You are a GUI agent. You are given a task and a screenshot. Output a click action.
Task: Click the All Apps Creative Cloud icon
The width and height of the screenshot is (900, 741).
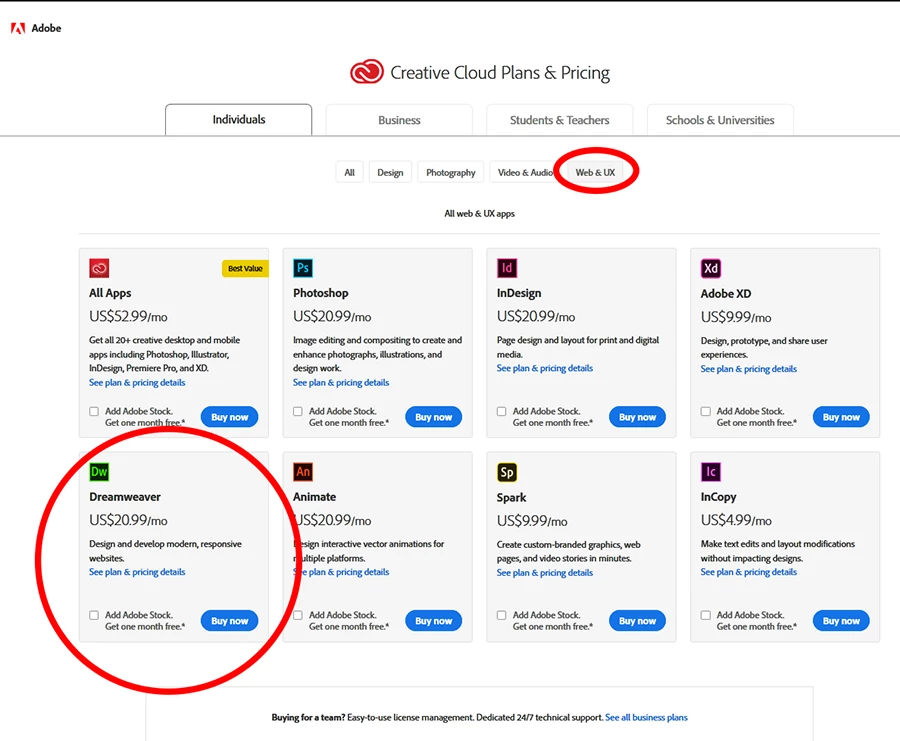click(x=99, y=268)
